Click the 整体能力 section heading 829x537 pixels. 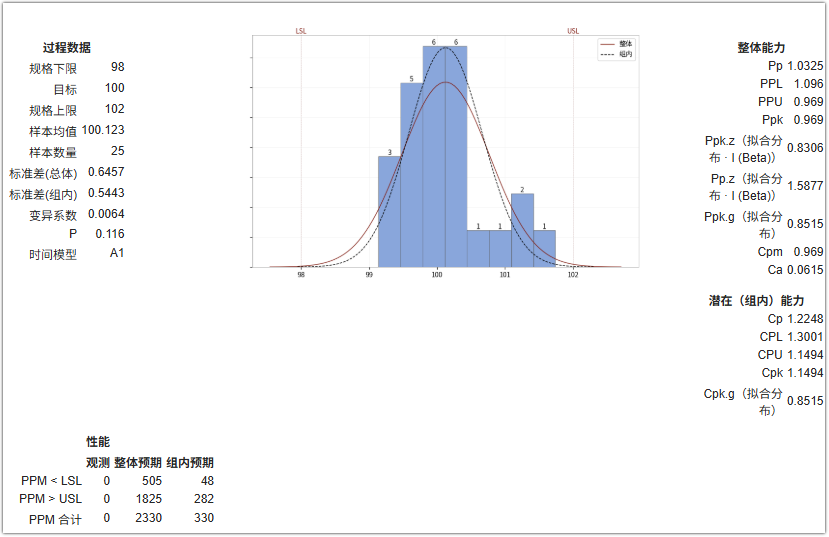coord(761,48)
